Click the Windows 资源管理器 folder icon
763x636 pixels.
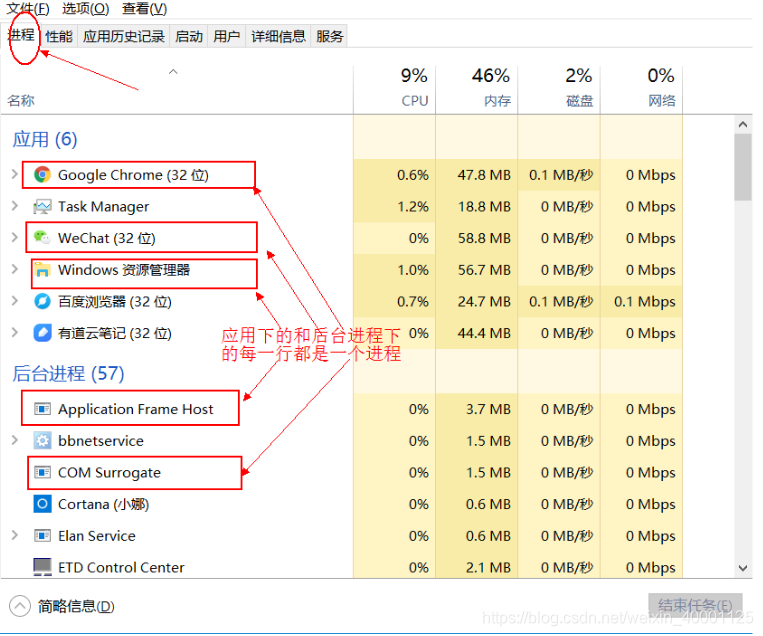coord(42,270)
